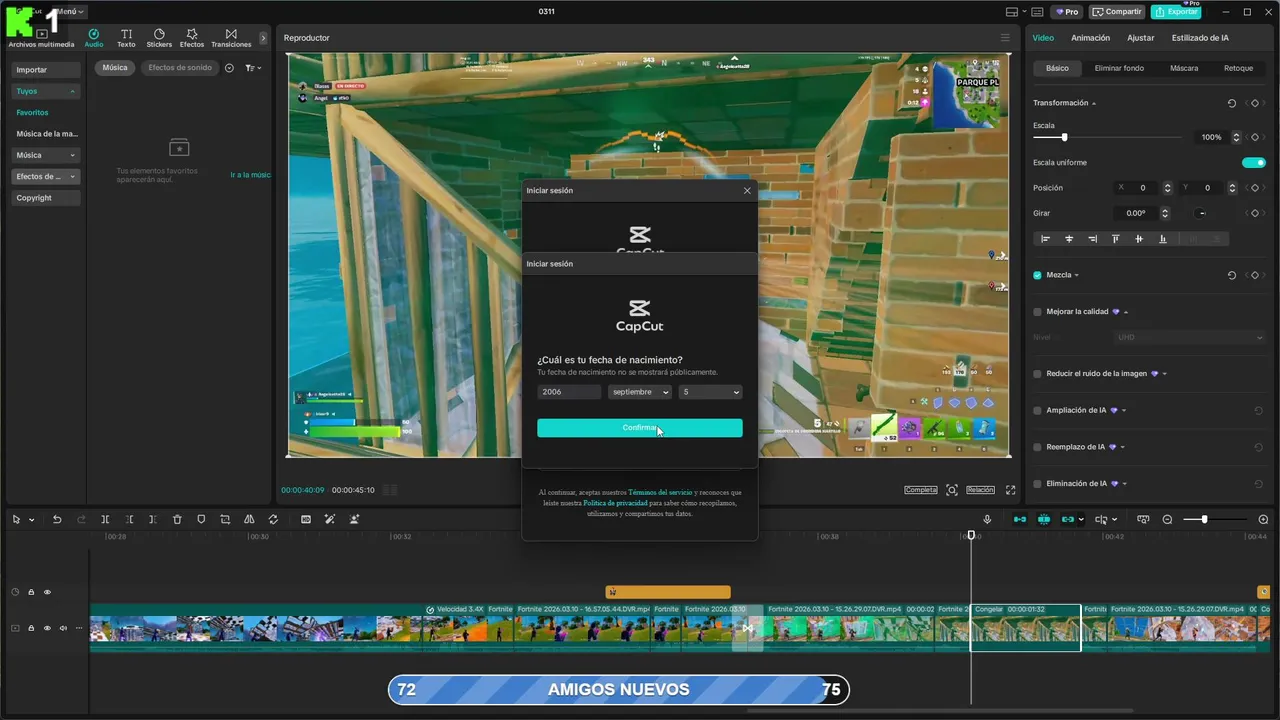Select the Máscara subtab
Viewport: 1280px width, 720px height.
pos(1184,68)
